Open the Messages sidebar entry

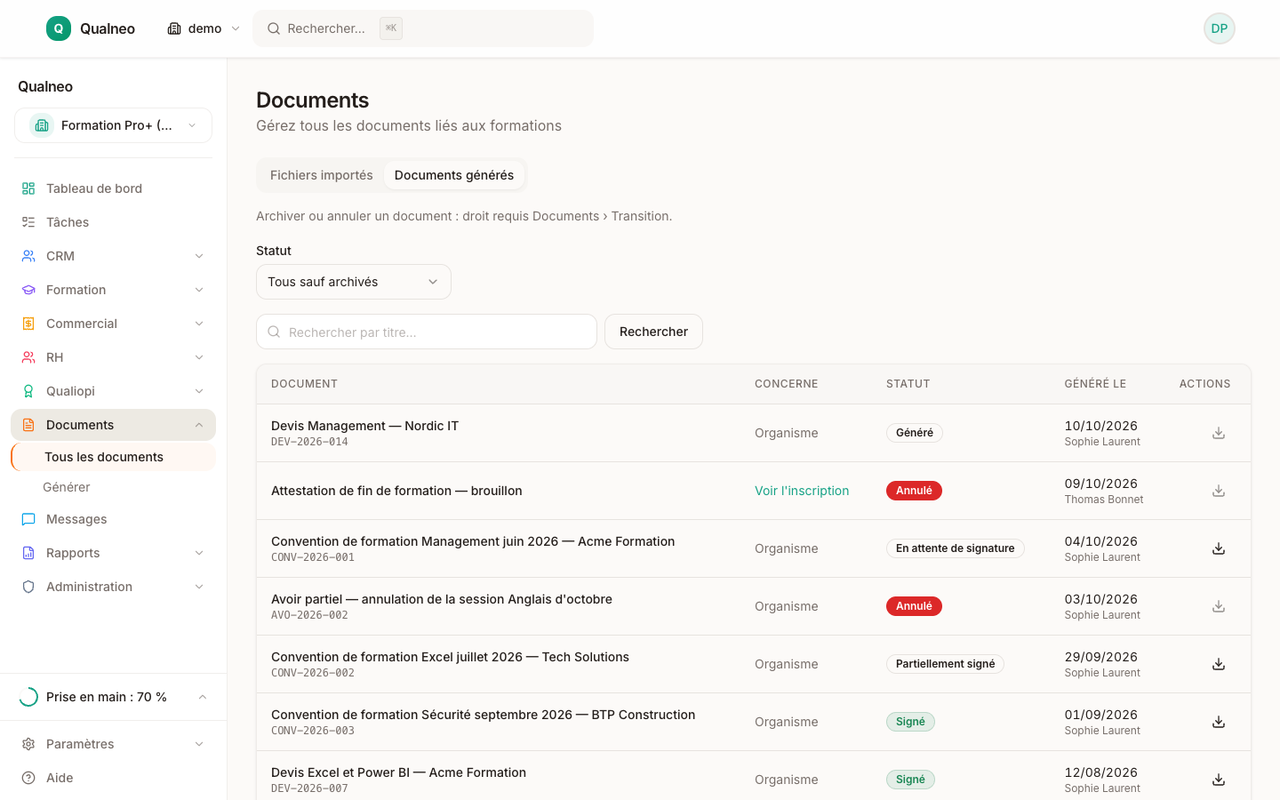(113, 519)
